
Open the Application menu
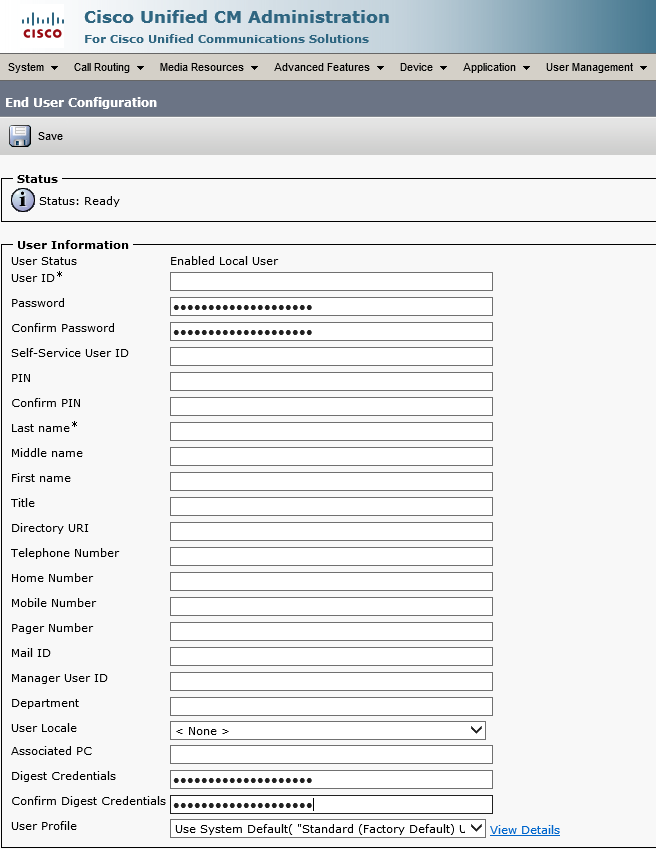coord(496,68)
